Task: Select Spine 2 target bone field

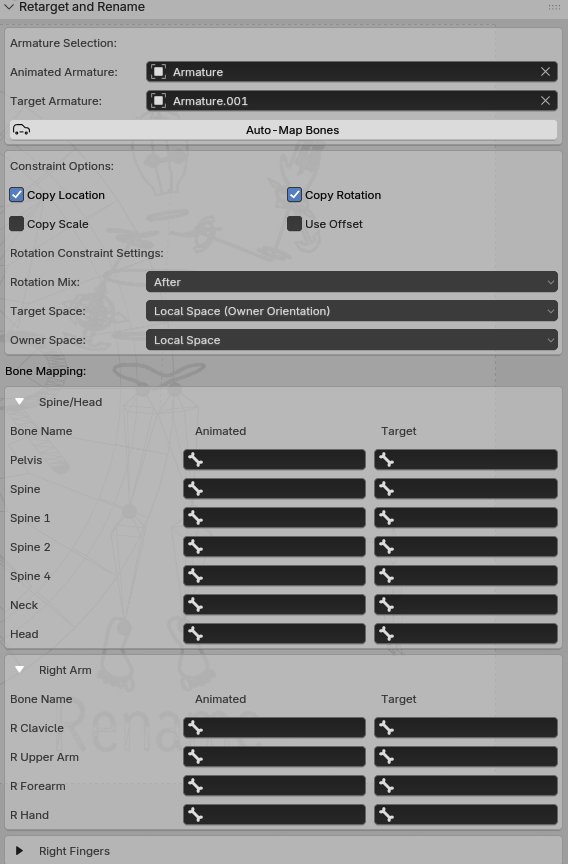Action: [x=466, y=547]
